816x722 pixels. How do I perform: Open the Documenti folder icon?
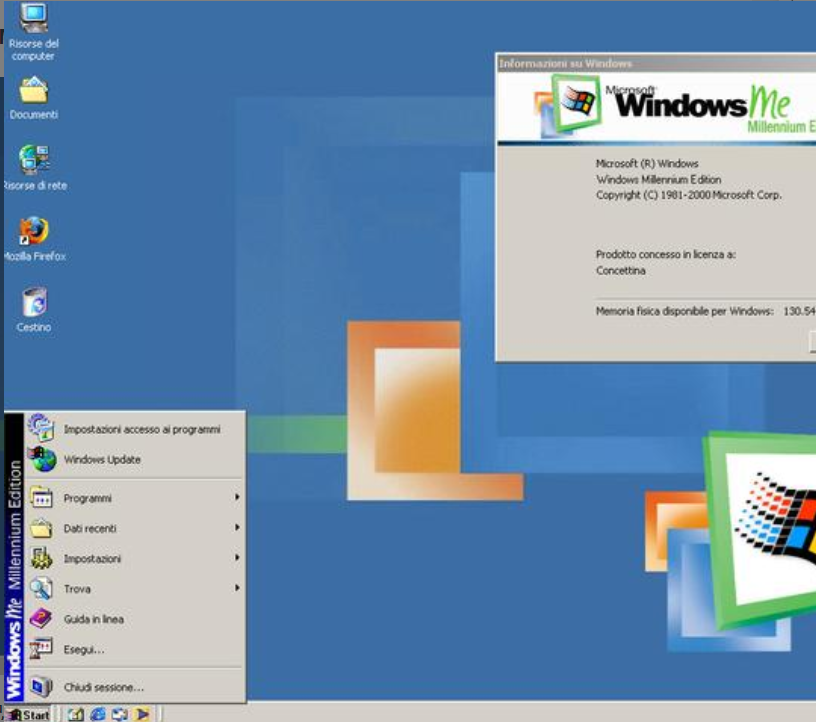pos(34,92)
